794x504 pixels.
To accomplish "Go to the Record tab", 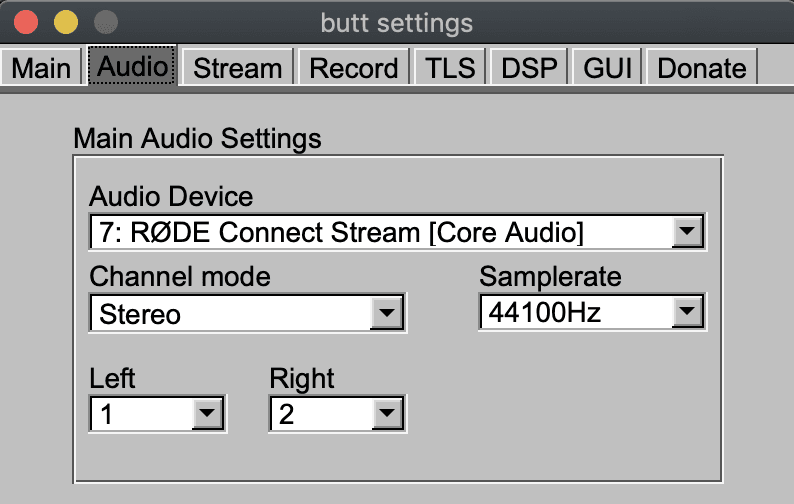I will pyautogui.click(x=354, y=68).
